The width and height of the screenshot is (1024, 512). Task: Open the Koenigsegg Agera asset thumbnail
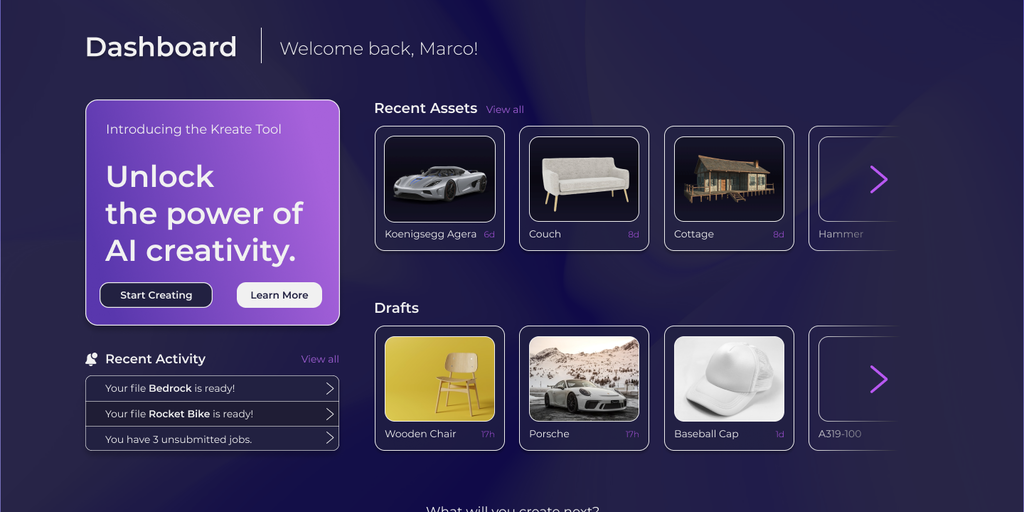(440, 179)
